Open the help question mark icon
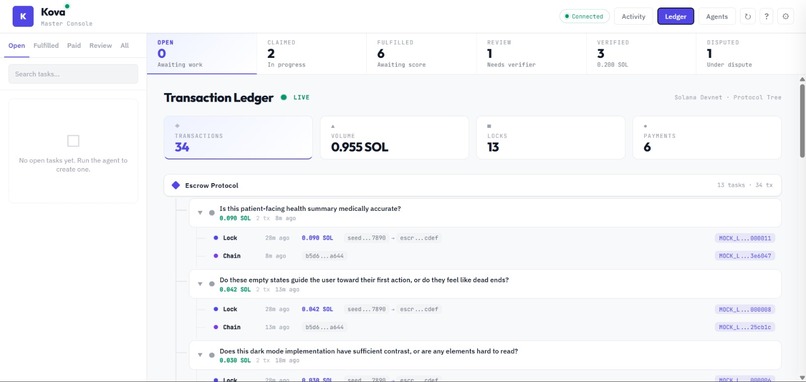Viewport: 806px width, 382px height. [766, 16]
